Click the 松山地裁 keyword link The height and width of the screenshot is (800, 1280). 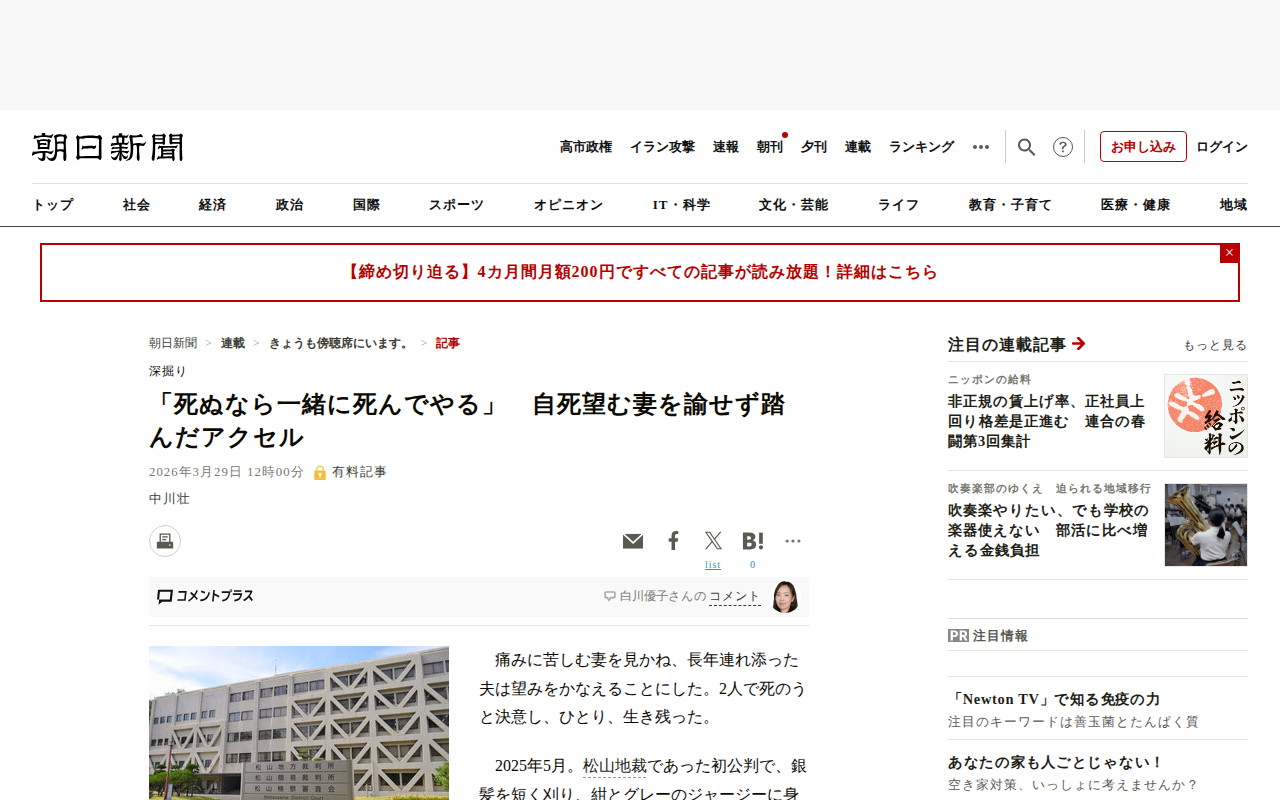[615, 767]
